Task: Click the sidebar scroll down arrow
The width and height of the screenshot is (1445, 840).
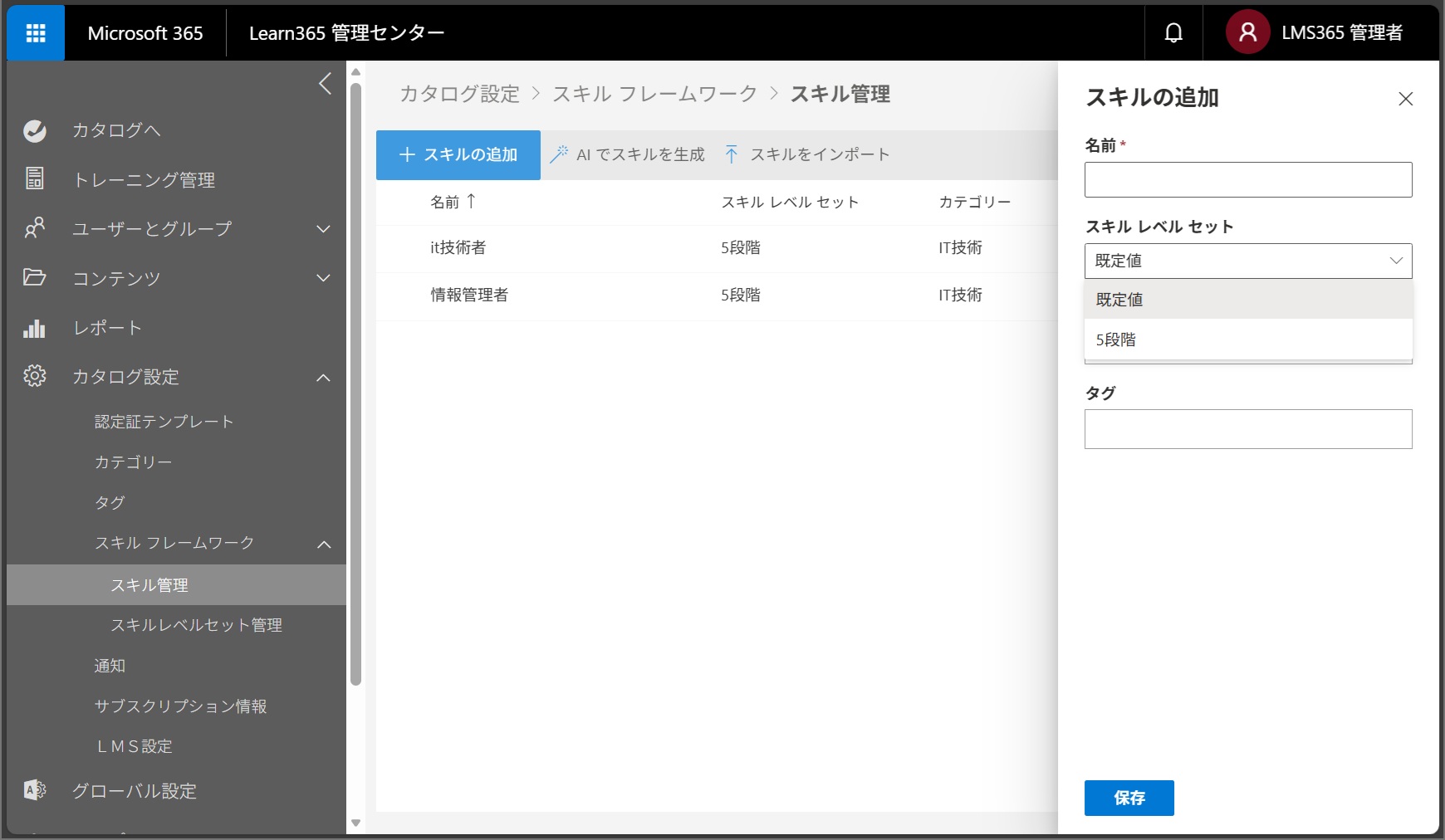Action: [x=356, y=823]
